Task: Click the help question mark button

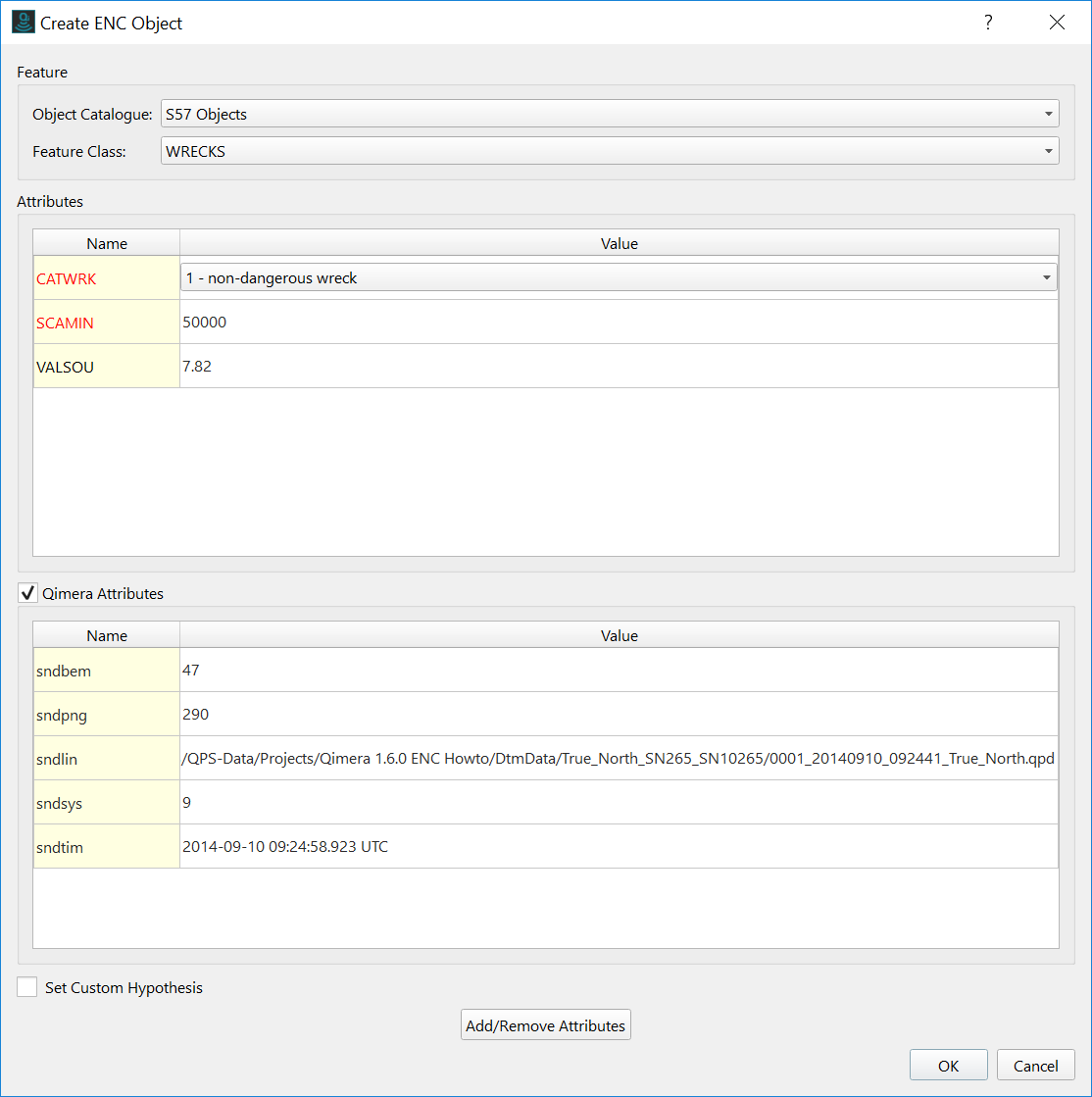Action: pos(988,23)
